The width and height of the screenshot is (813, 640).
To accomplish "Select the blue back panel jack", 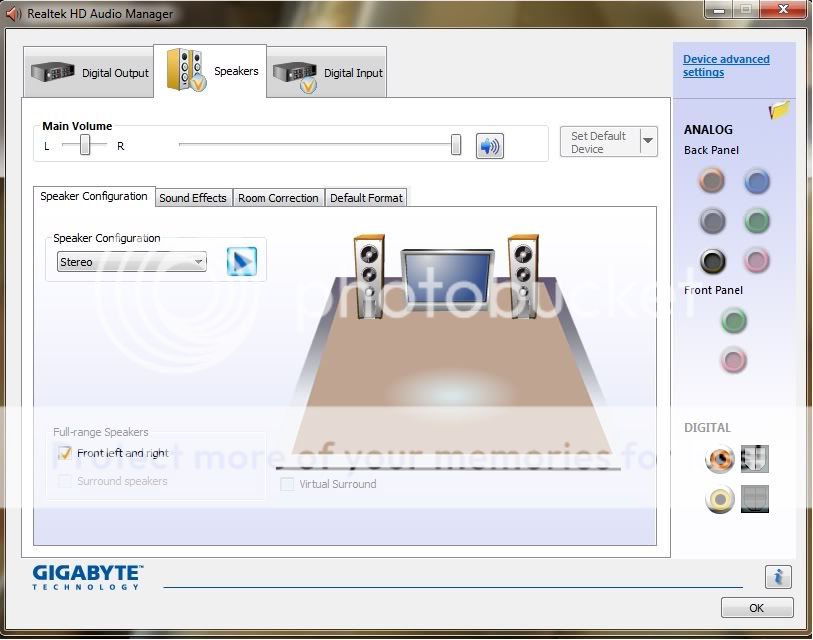I will 756,181.
